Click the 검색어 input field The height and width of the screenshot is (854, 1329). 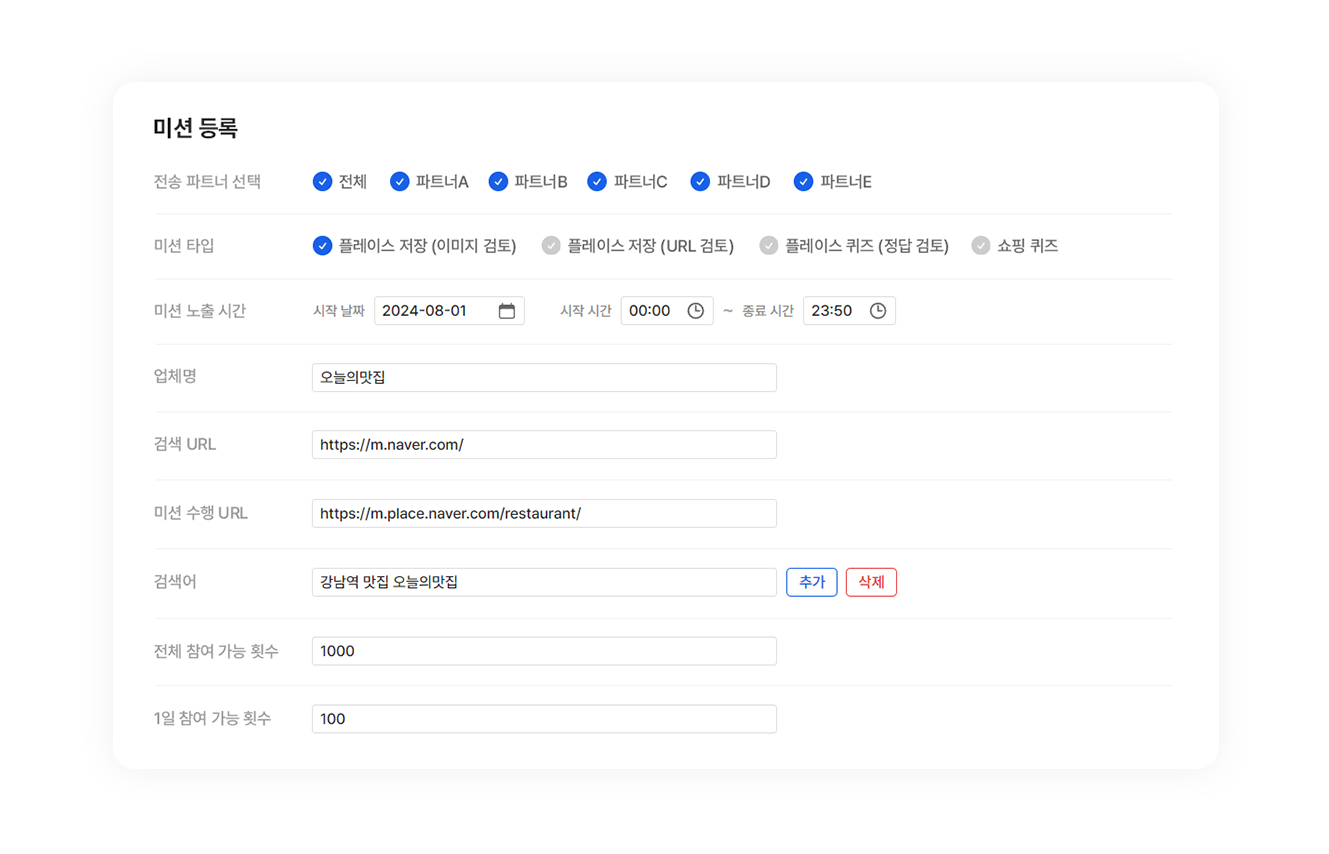(x=544, y=582)
